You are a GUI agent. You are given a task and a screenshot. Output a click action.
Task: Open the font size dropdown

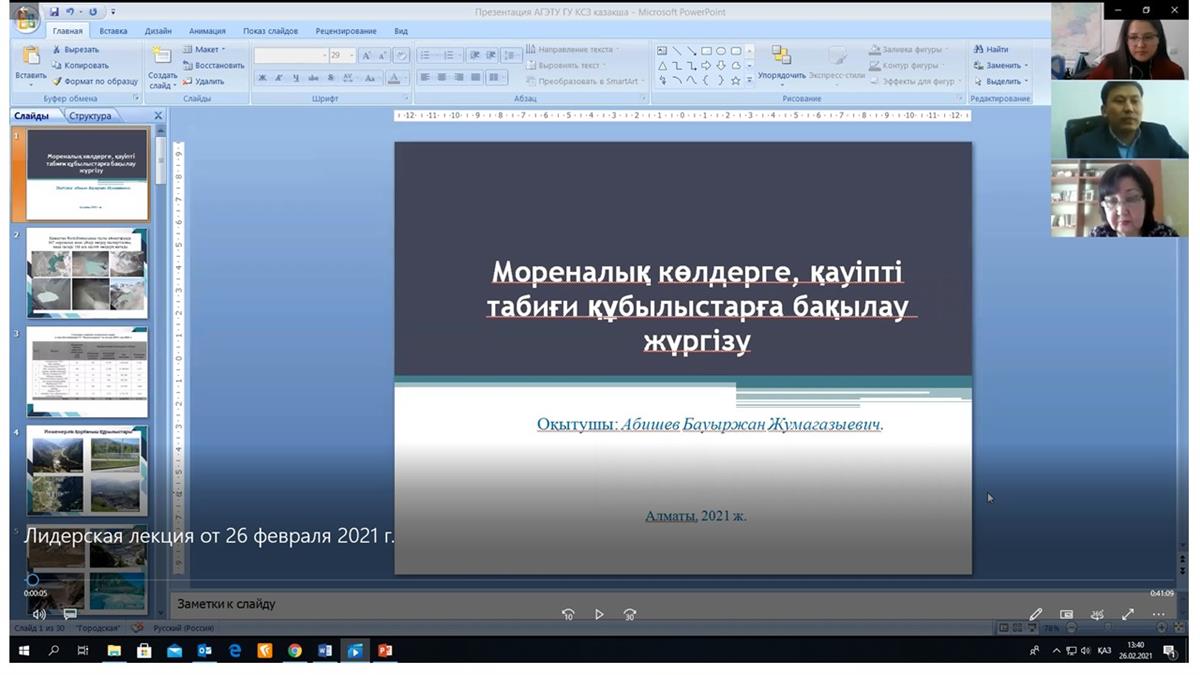click(351, 56)
